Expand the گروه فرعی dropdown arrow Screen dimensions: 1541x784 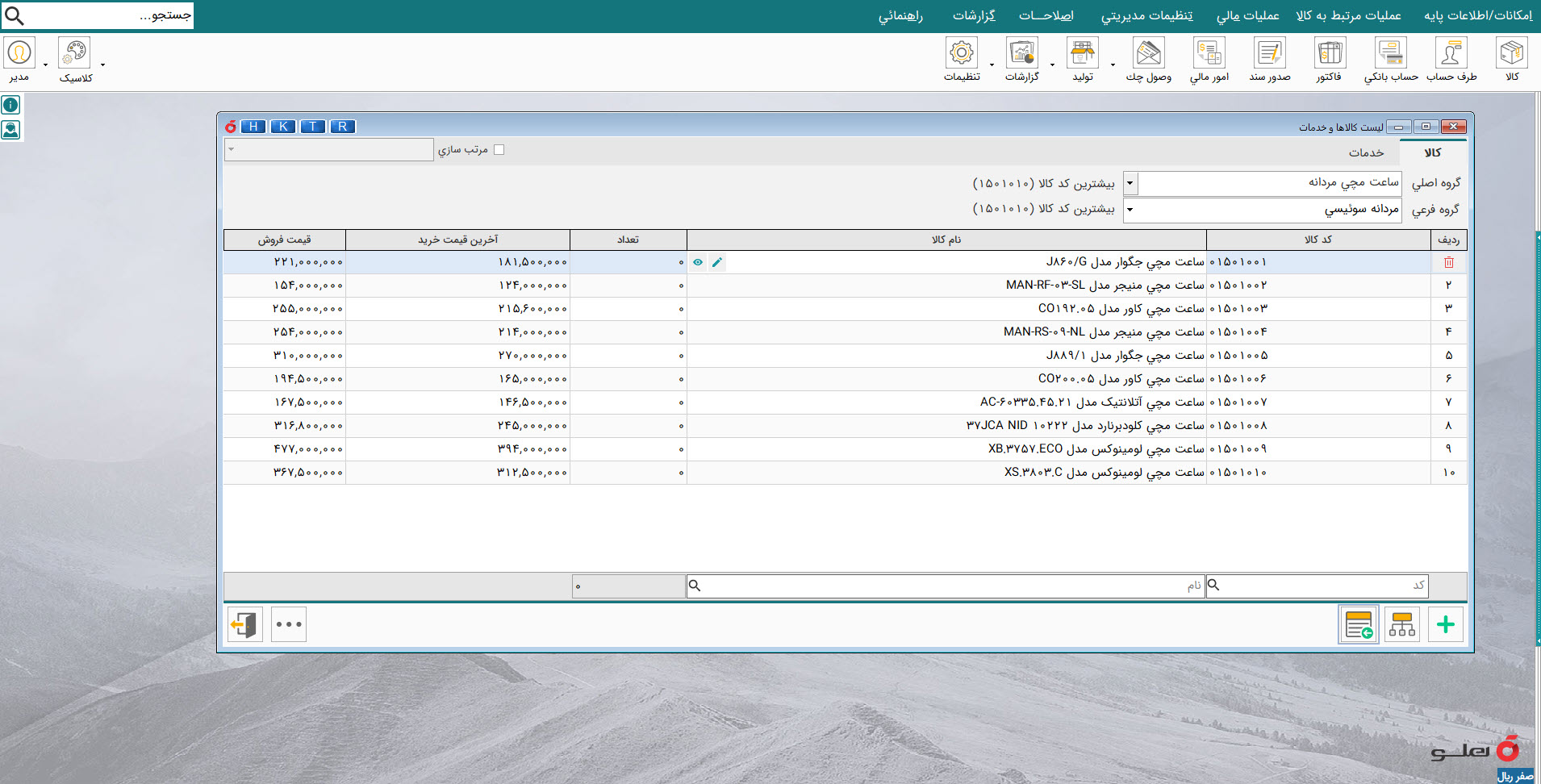[1130, 210]
